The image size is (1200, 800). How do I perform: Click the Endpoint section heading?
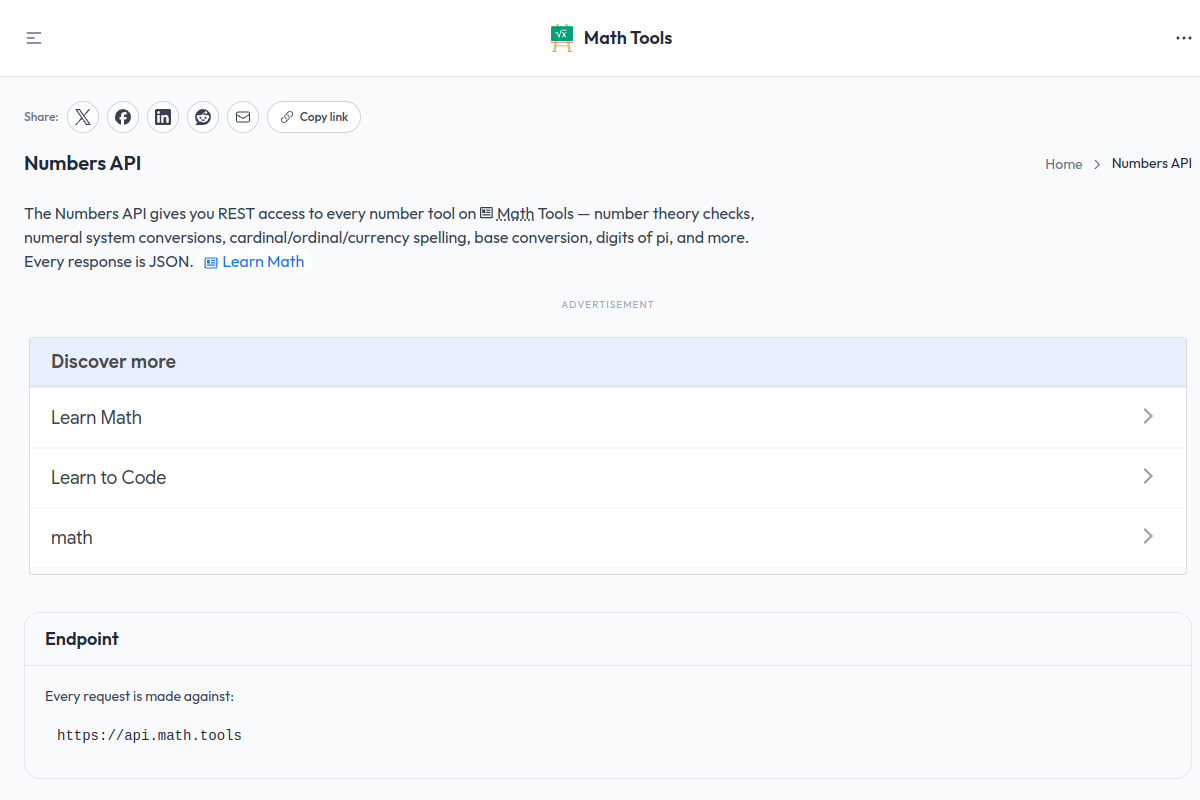click(82, 639)
